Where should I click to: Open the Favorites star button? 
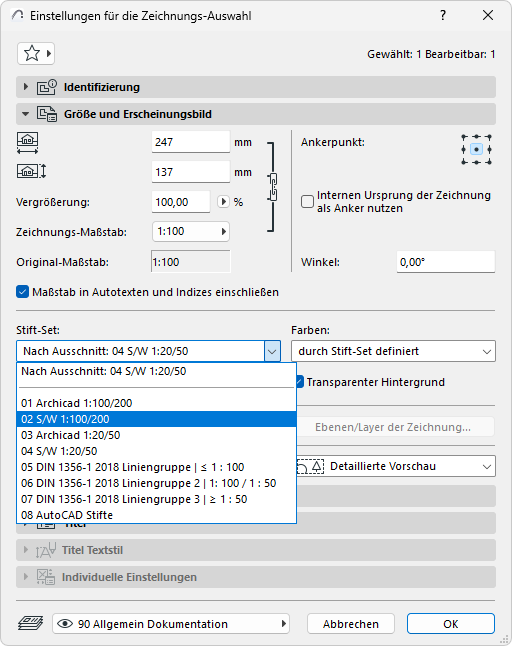click(x=36, y=54)
